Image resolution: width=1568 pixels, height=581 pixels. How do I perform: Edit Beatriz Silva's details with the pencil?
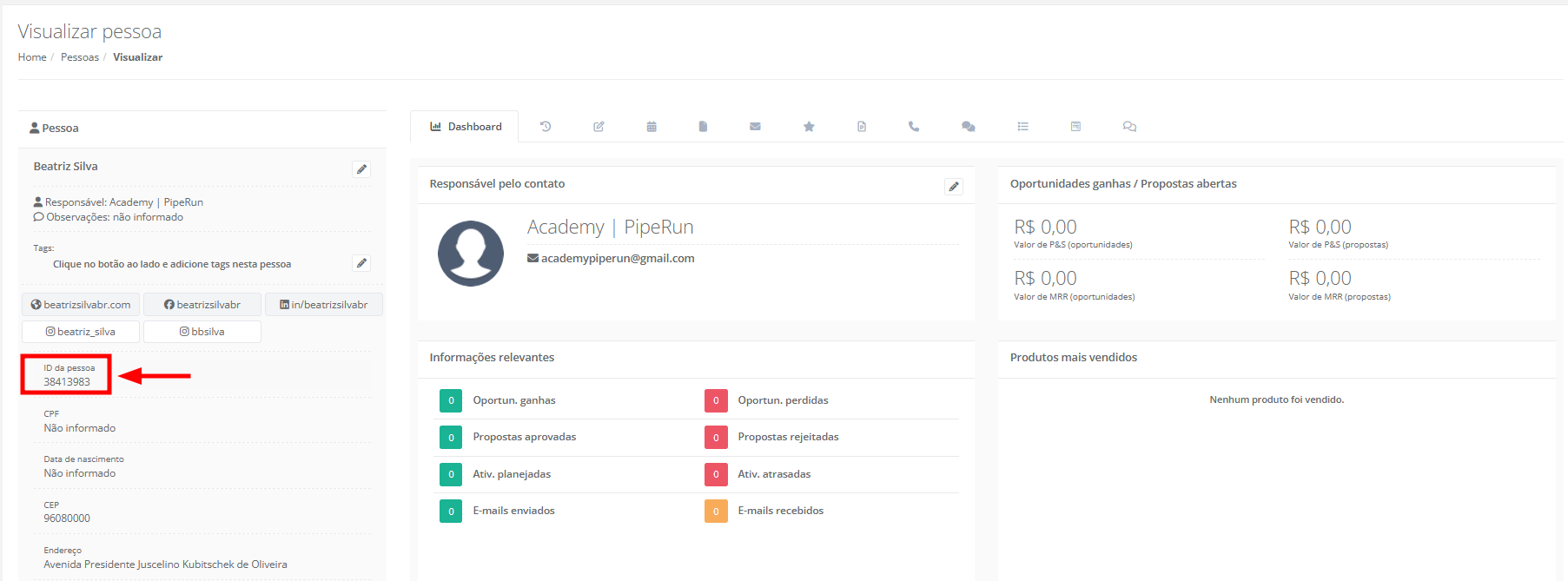pyautogui.click(x=361, y=169)
